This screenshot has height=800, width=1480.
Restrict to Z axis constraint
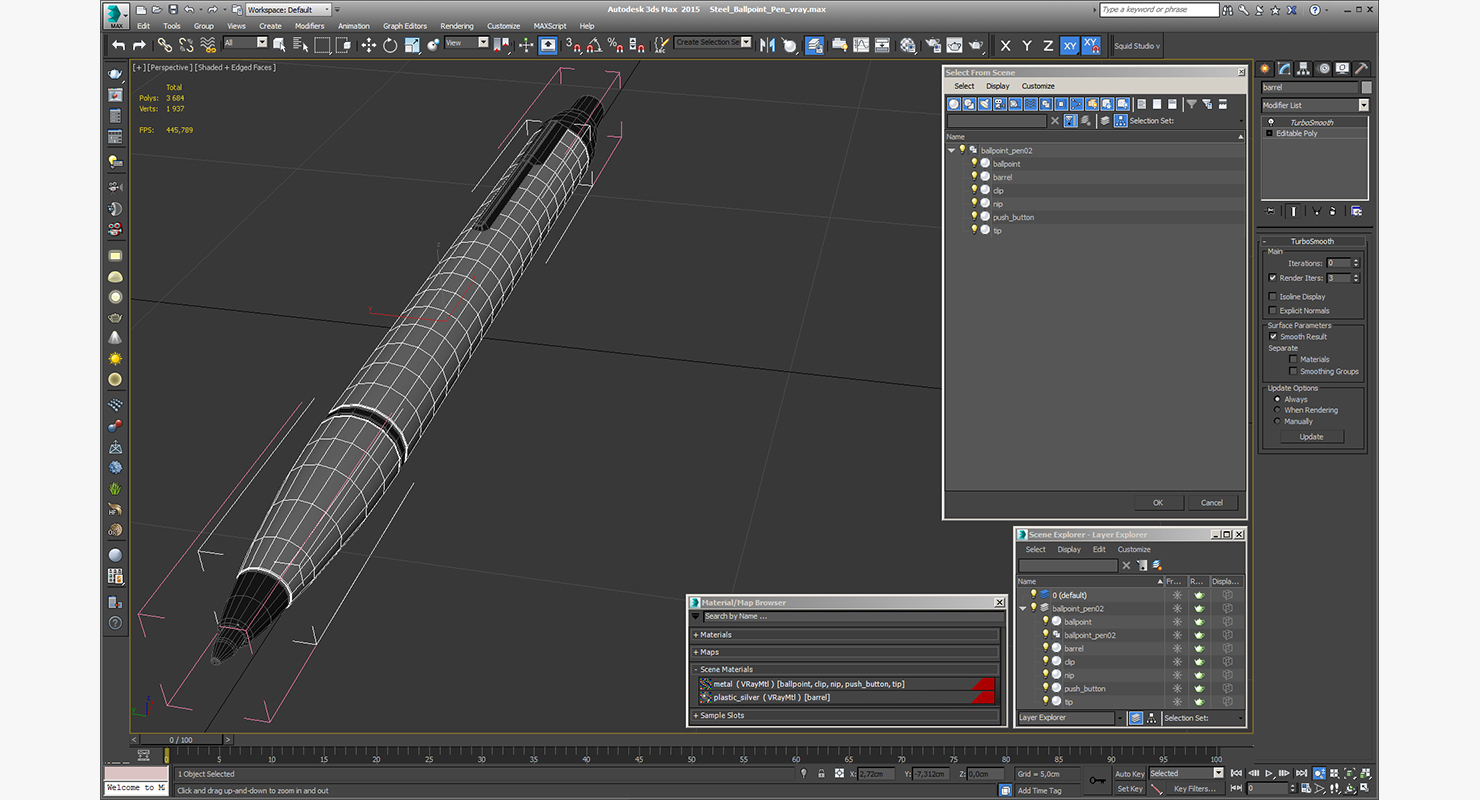(x=1048, y=46)
